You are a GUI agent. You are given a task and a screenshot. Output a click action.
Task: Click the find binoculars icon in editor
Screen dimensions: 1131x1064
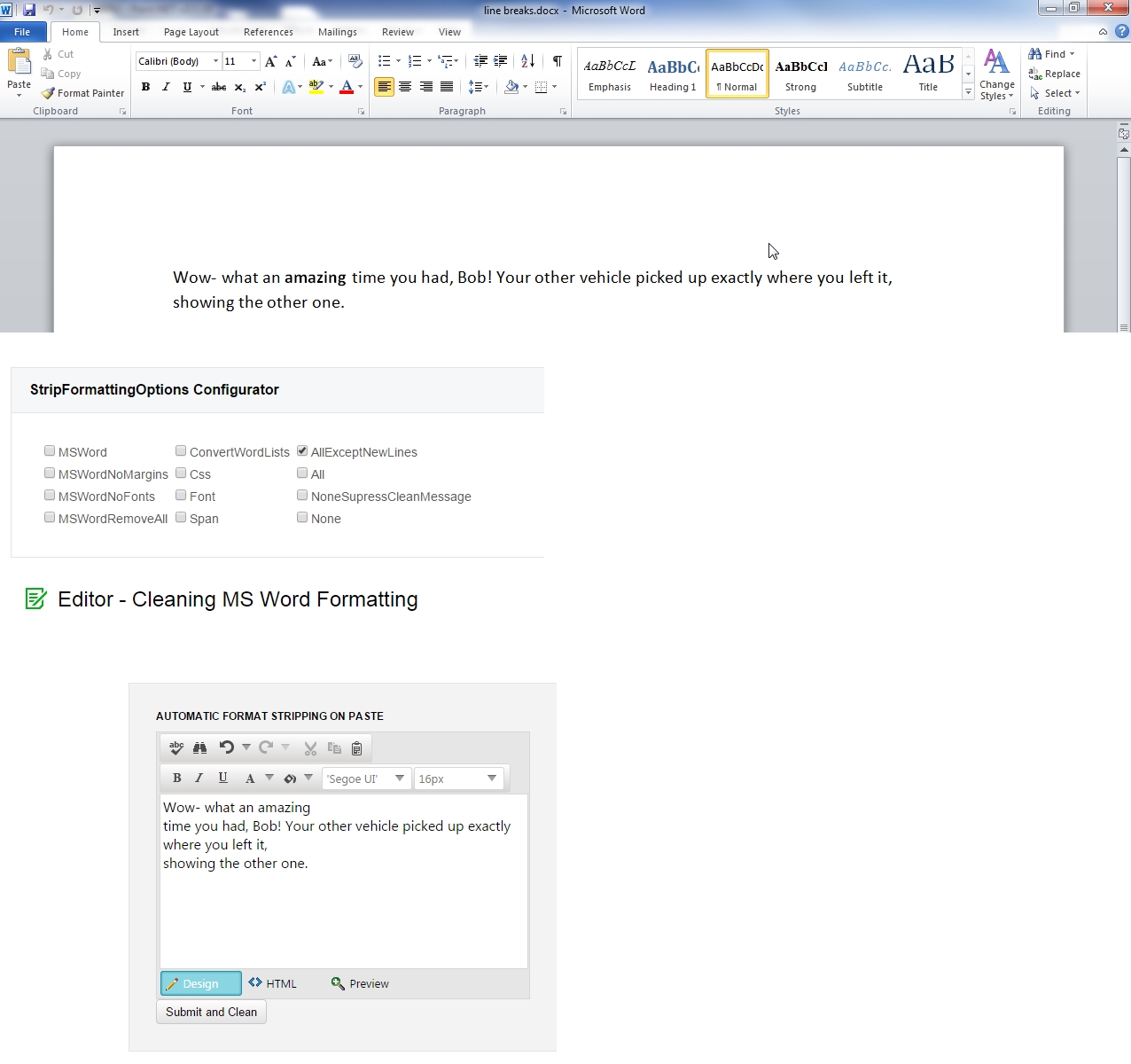tap(200, 748)
